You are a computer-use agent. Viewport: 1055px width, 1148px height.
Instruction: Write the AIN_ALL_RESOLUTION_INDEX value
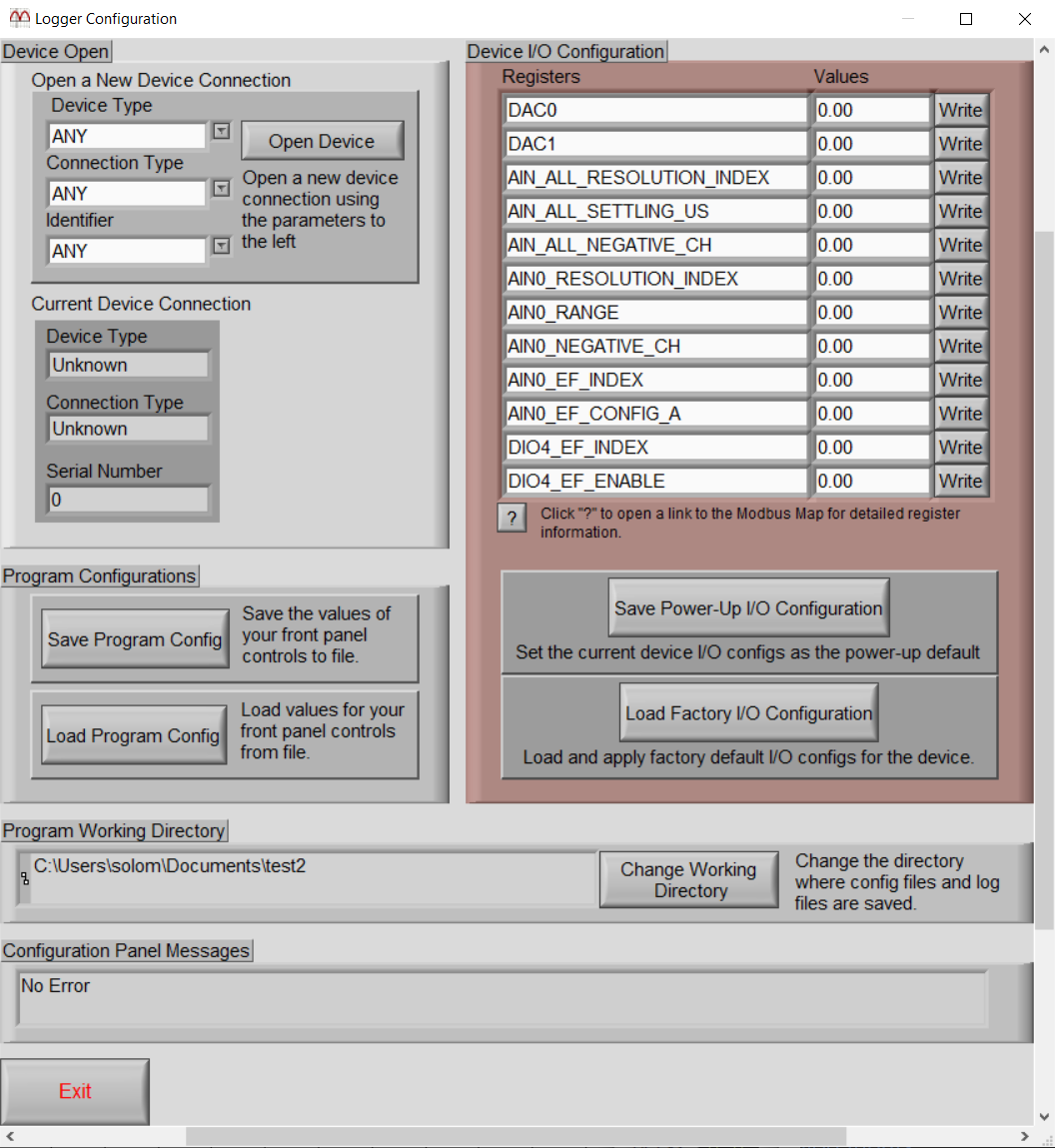tap(961, 177)
